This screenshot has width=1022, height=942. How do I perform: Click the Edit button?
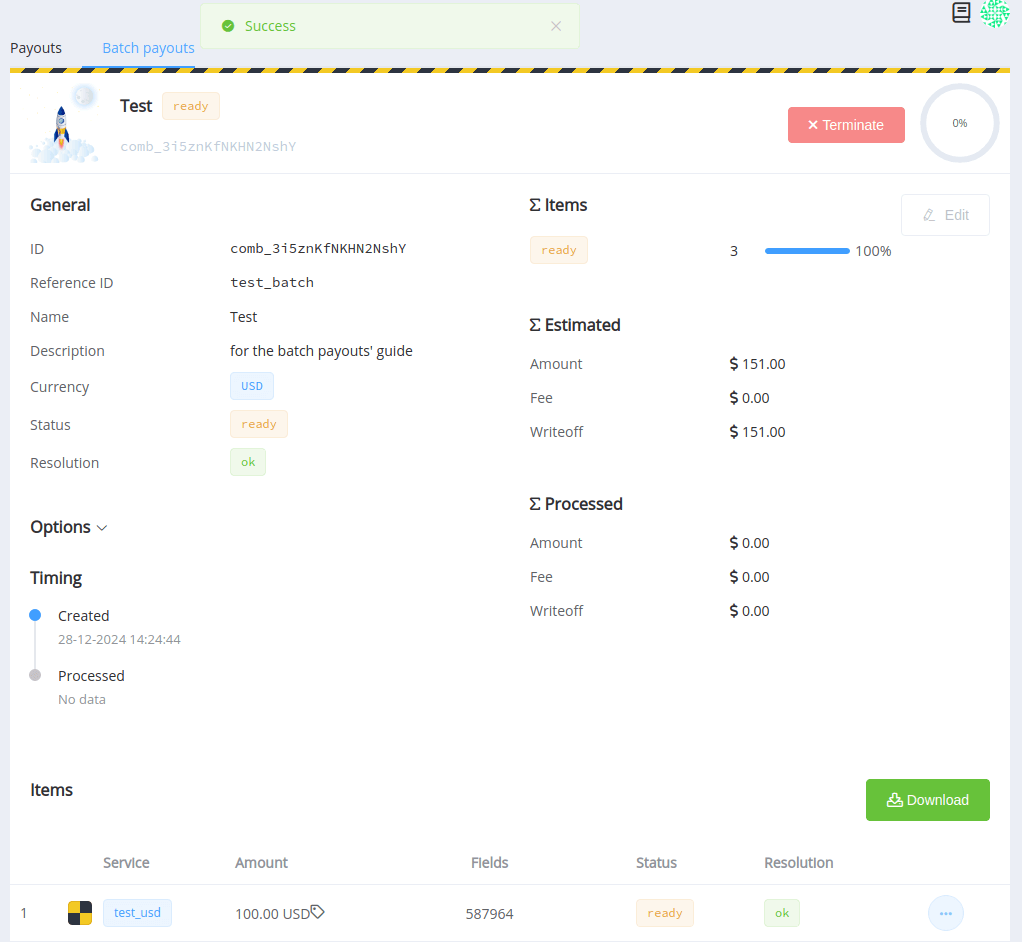(x=945, y=215)
